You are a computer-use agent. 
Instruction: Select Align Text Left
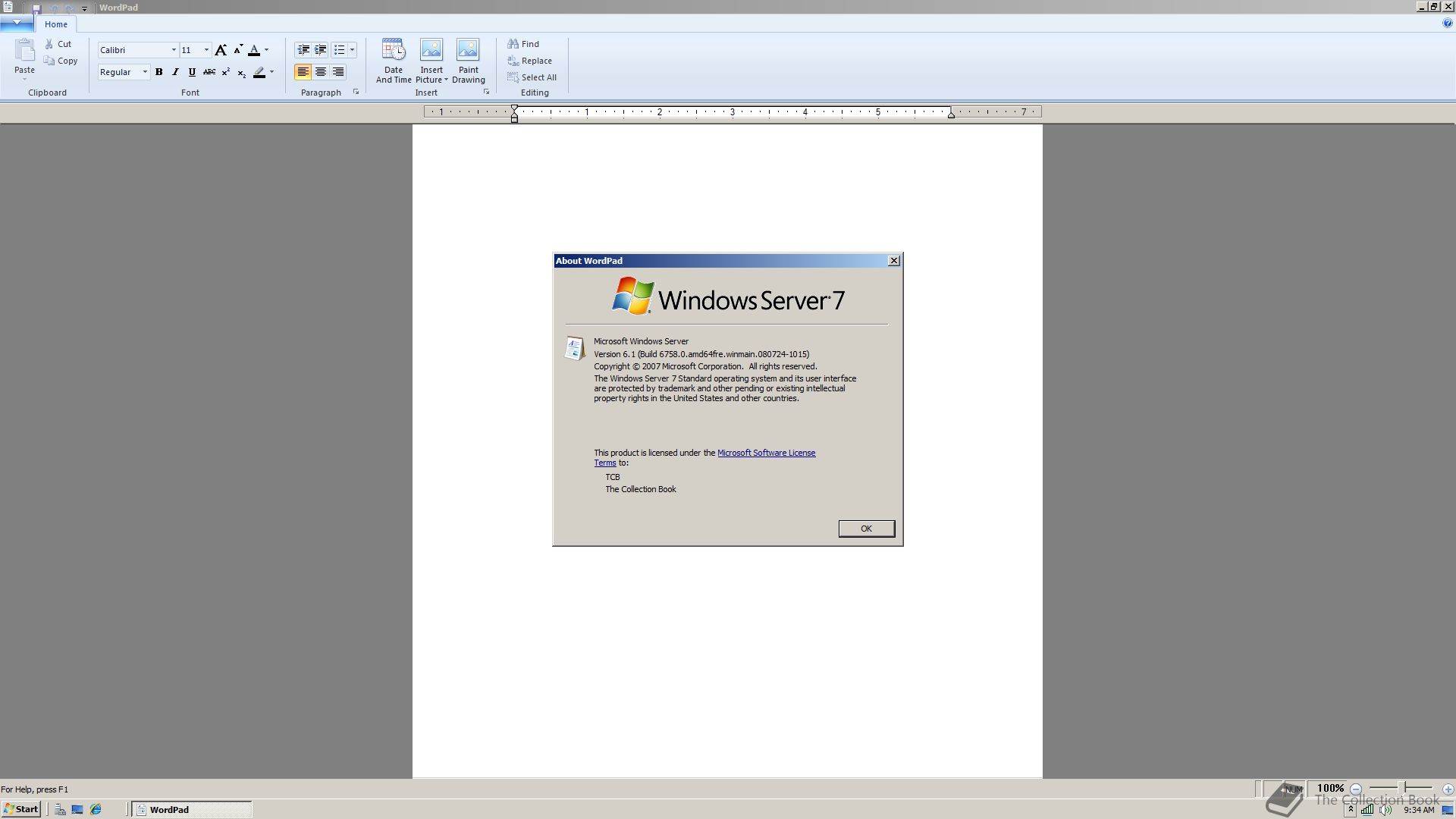(x=303, y=72)
